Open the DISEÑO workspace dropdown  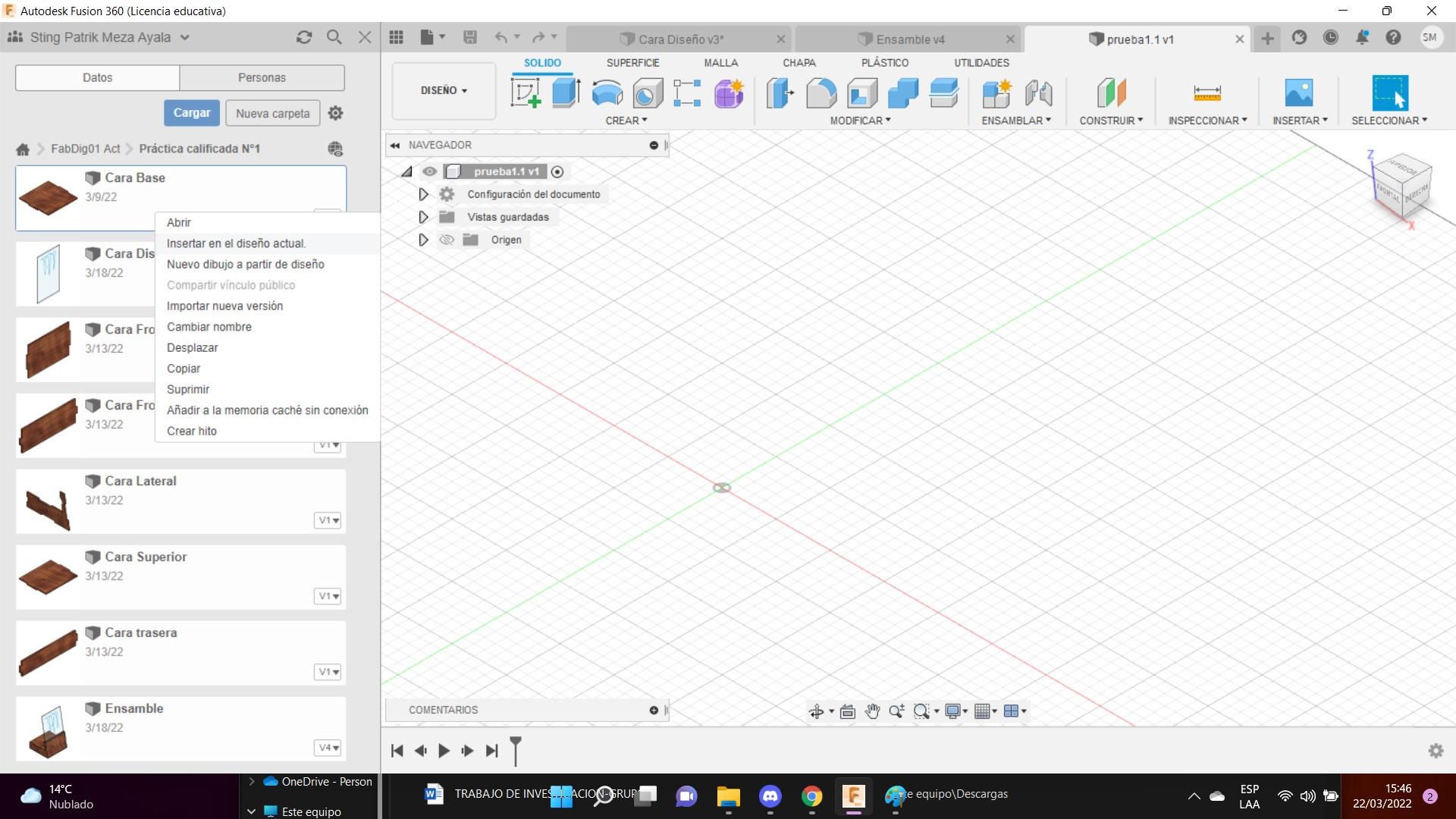click(444, 90)
